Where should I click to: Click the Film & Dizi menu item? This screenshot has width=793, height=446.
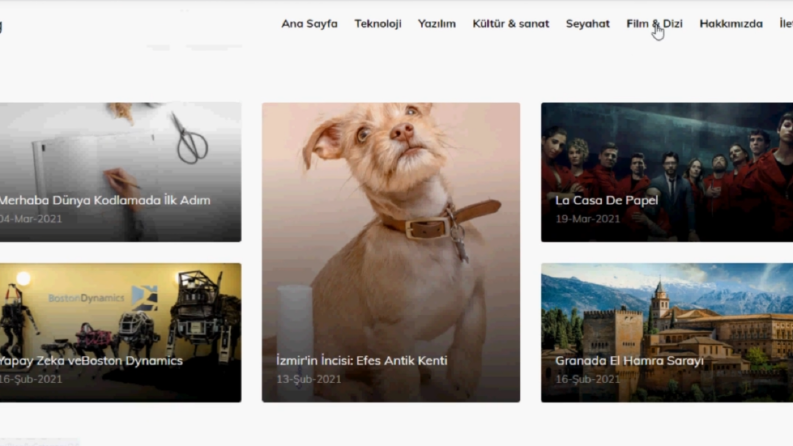tap(654, 24)
